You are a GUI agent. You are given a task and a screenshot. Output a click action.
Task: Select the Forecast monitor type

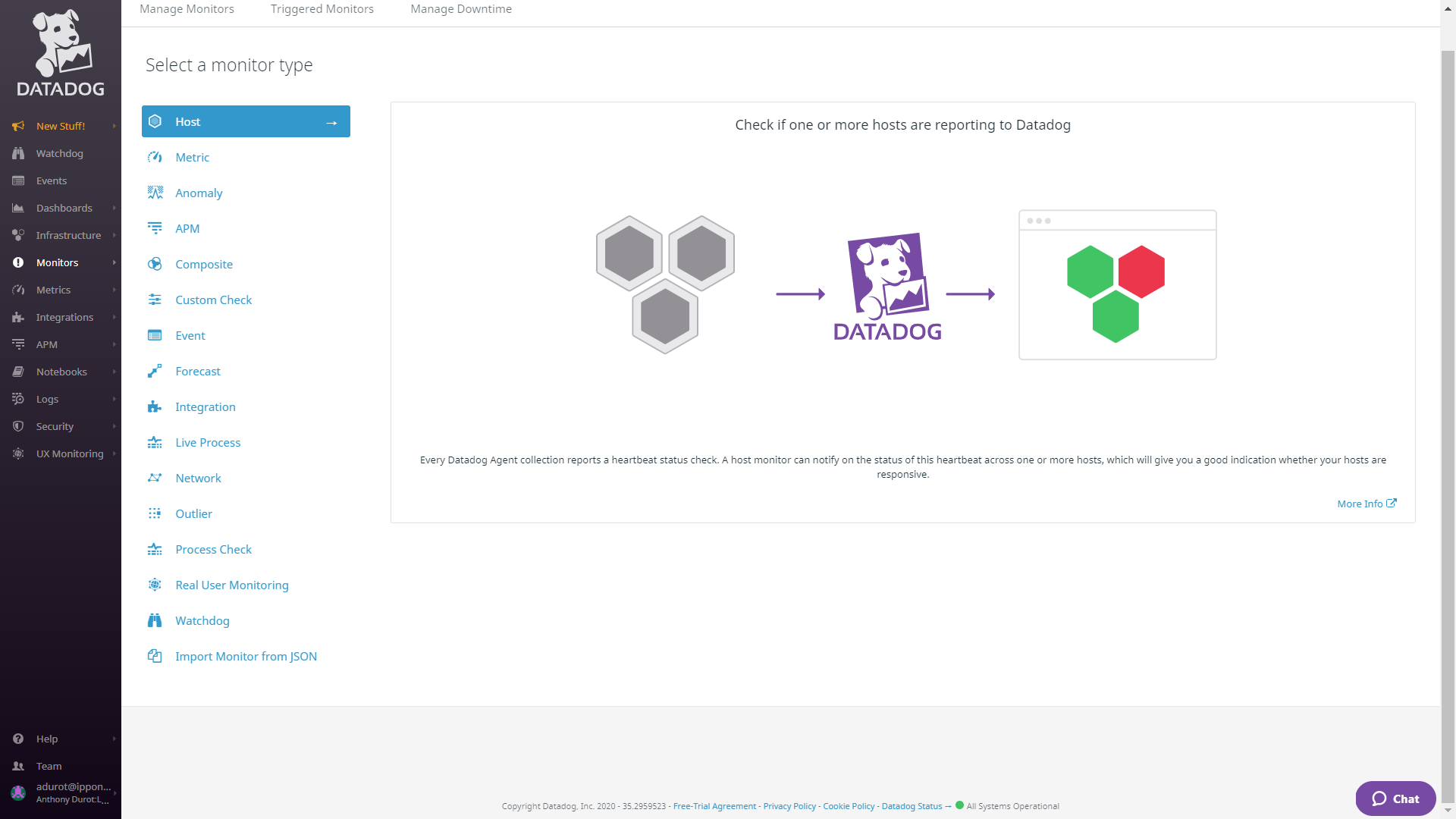point(199,371)
